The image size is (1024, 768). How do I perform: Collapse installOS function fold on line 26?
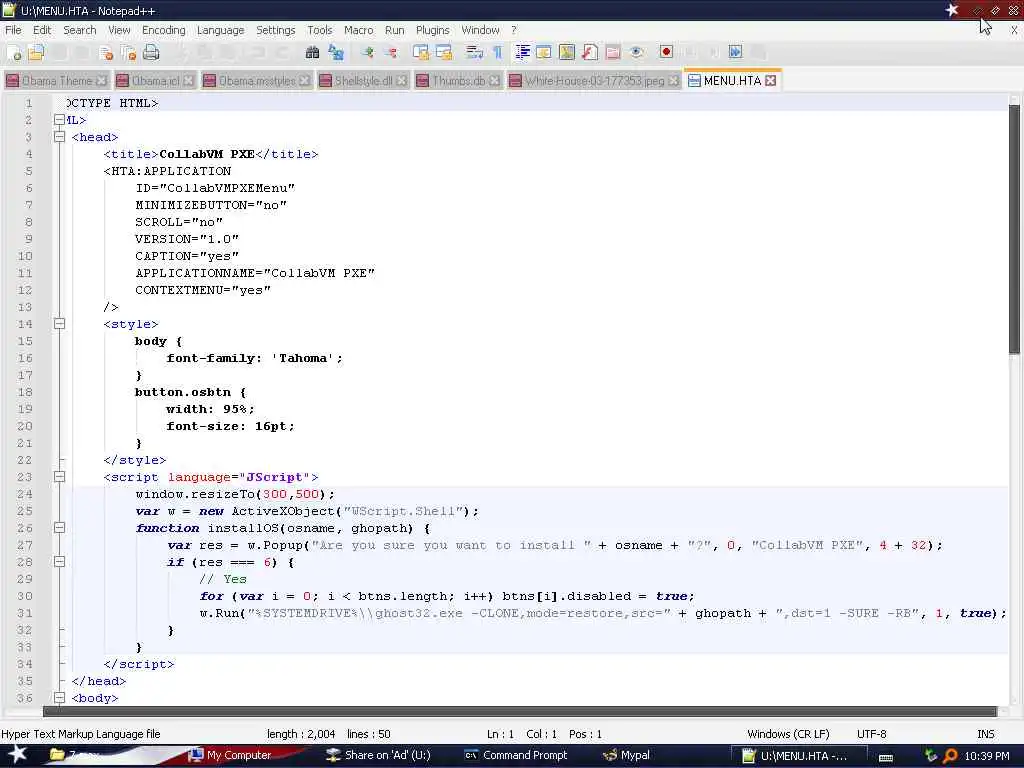[59, 528]
